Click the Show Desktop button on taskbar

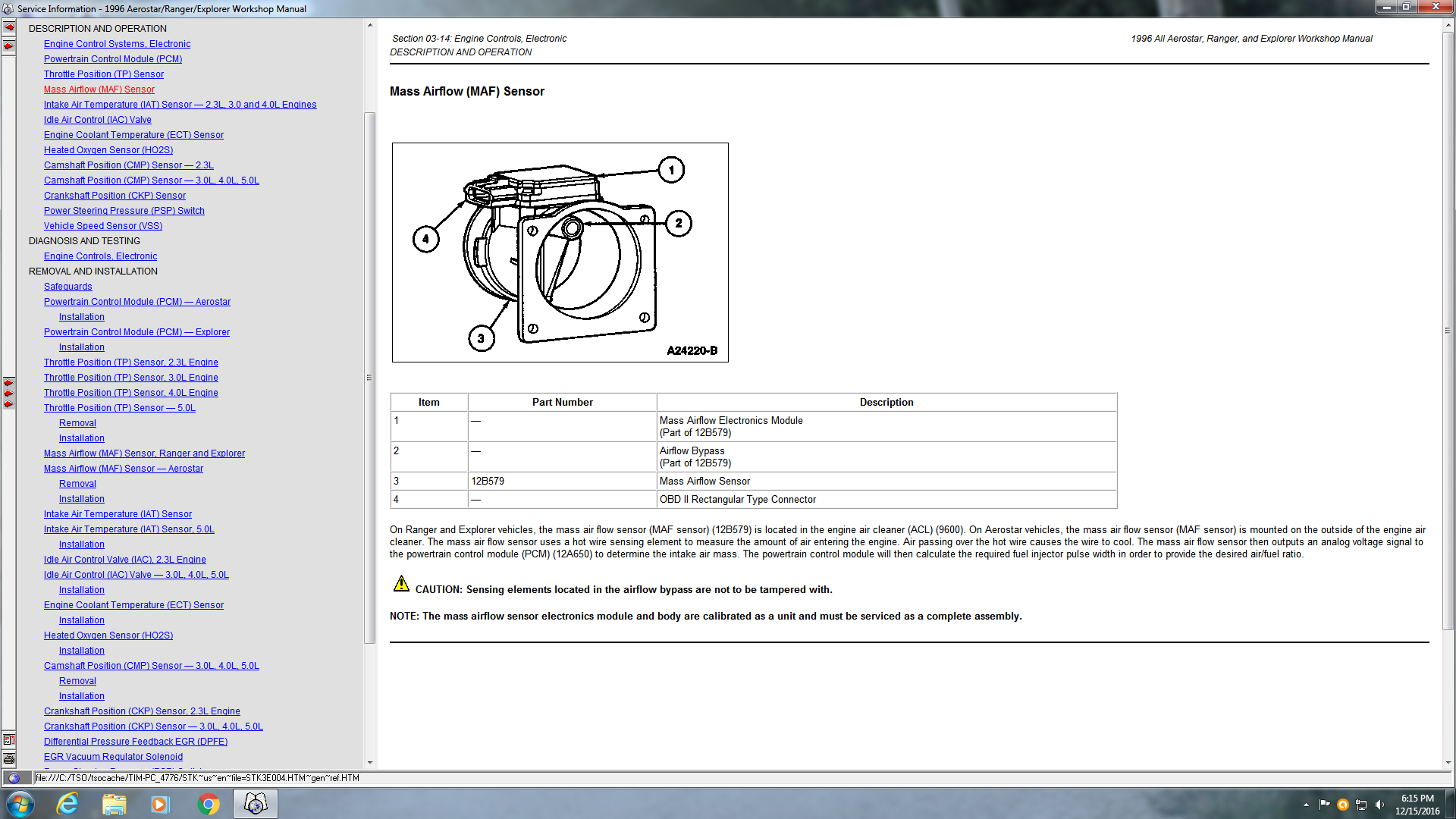tap(1451, 804)
